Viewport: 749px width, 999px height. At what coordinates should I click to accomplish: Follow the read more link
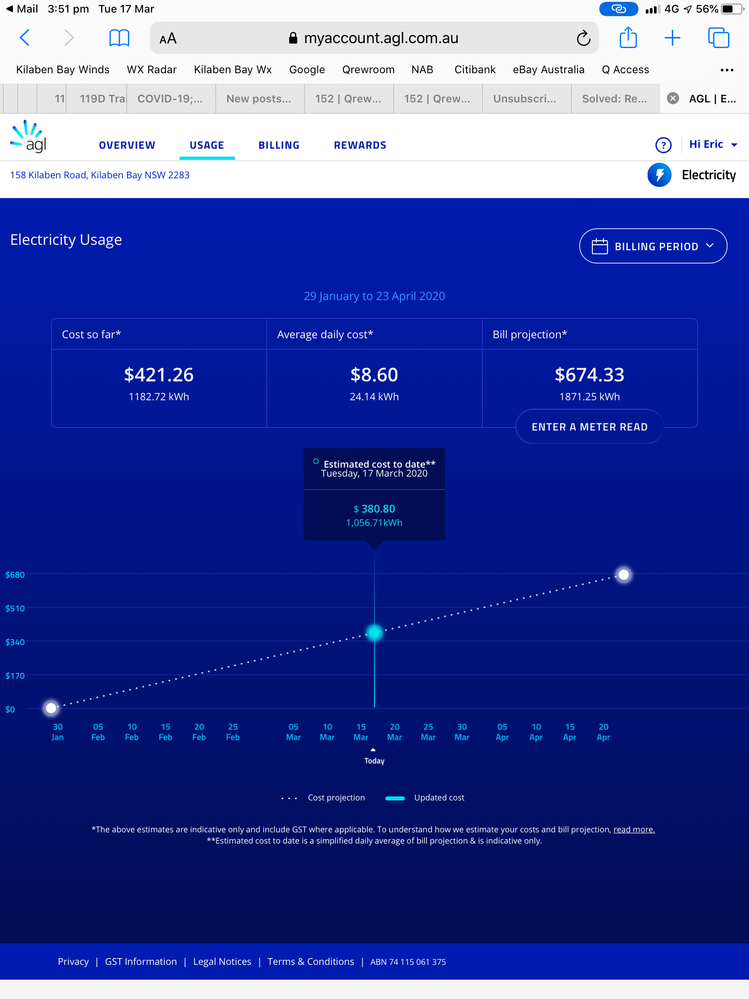pyautogui.click(x=634, y=830)
